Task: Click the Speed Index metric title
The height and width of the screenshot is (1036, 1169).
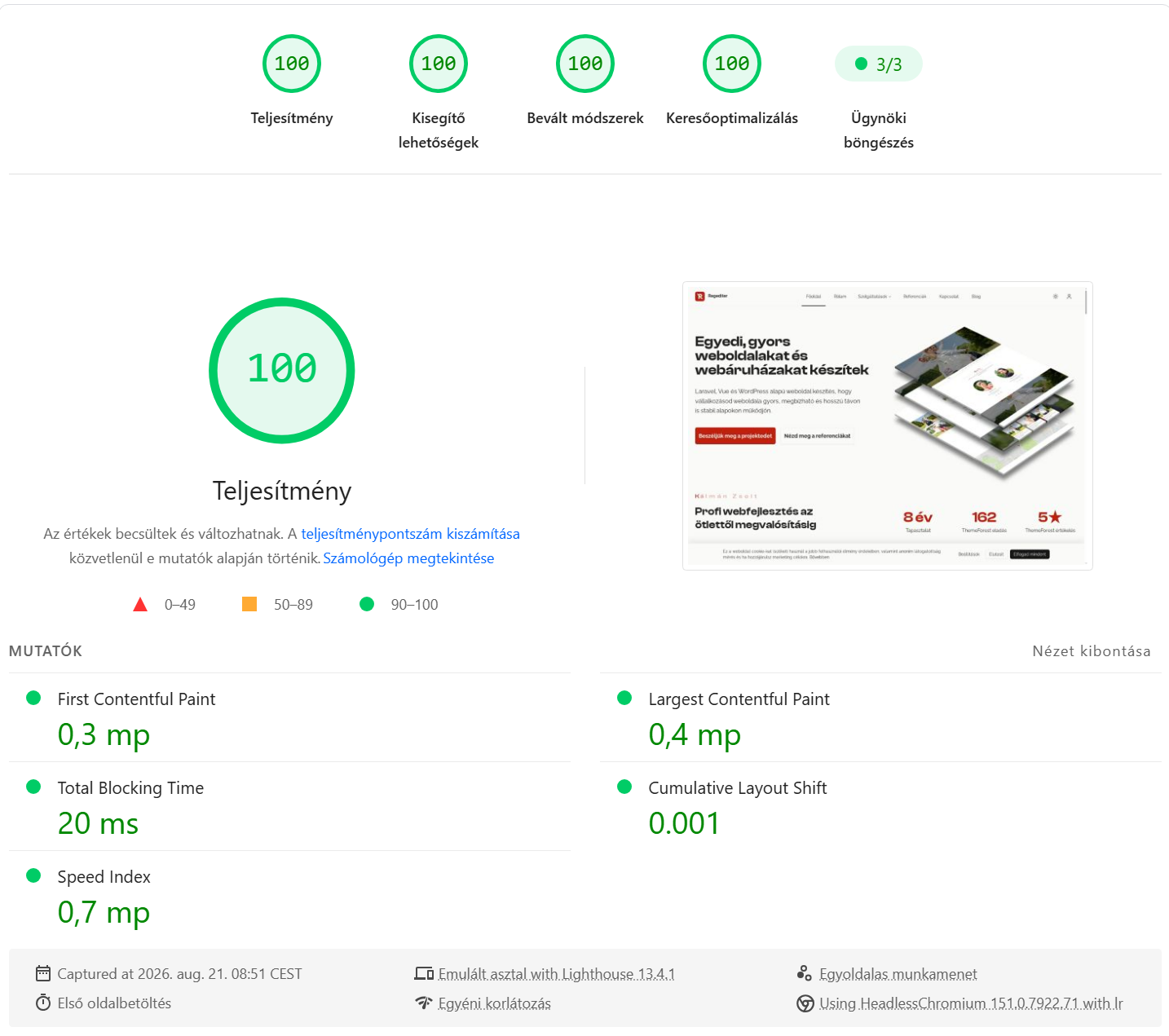Action: 104,876
